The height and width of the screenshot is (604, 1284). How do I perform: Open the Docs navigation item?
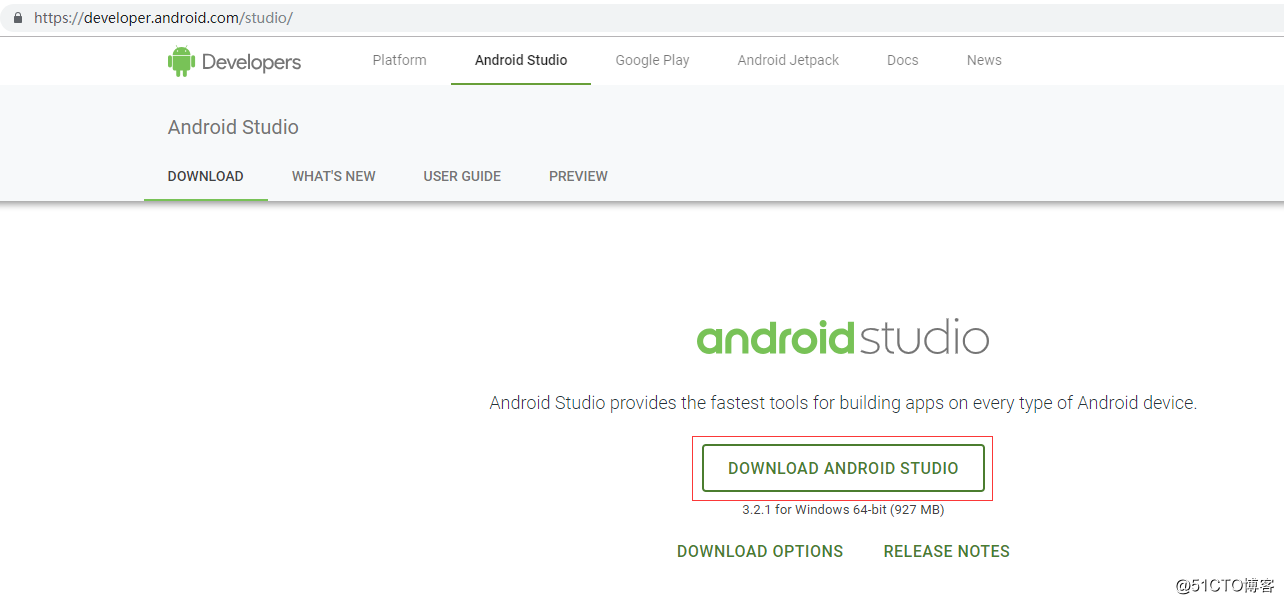[903, 60]
